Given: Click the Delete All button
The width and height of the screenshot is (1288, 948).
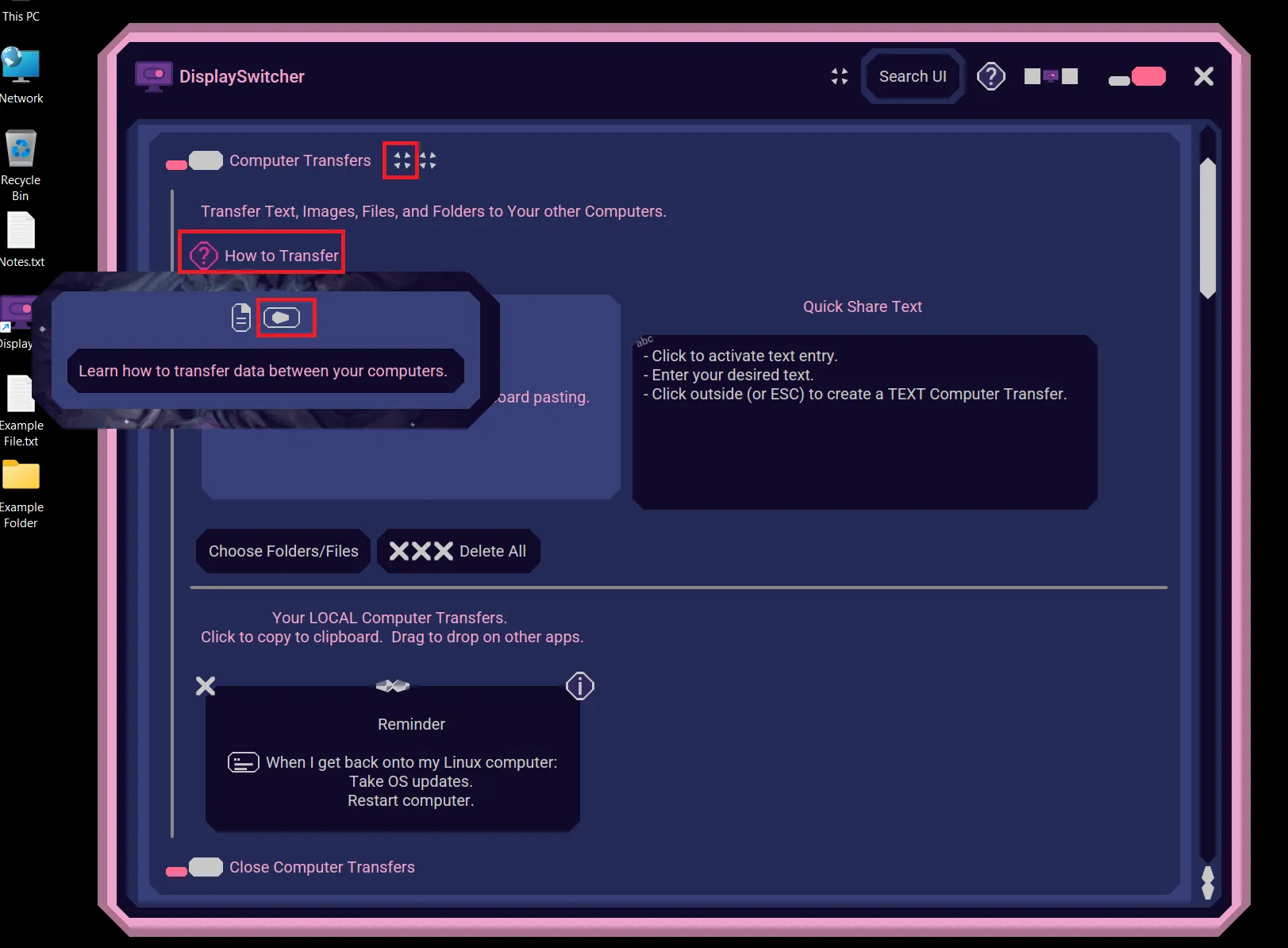Looking at the screenshot, I should (459, 551).
